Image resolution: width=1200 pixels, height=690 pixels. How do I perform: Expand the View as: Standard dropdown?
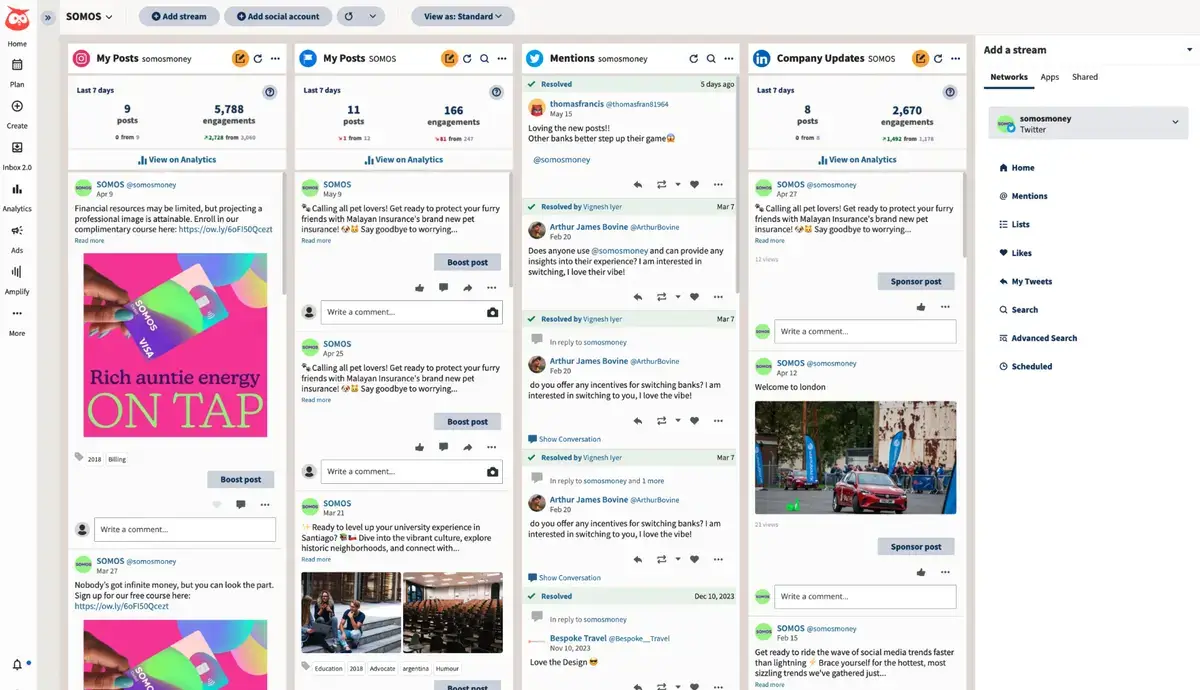[x=462, y=16]
